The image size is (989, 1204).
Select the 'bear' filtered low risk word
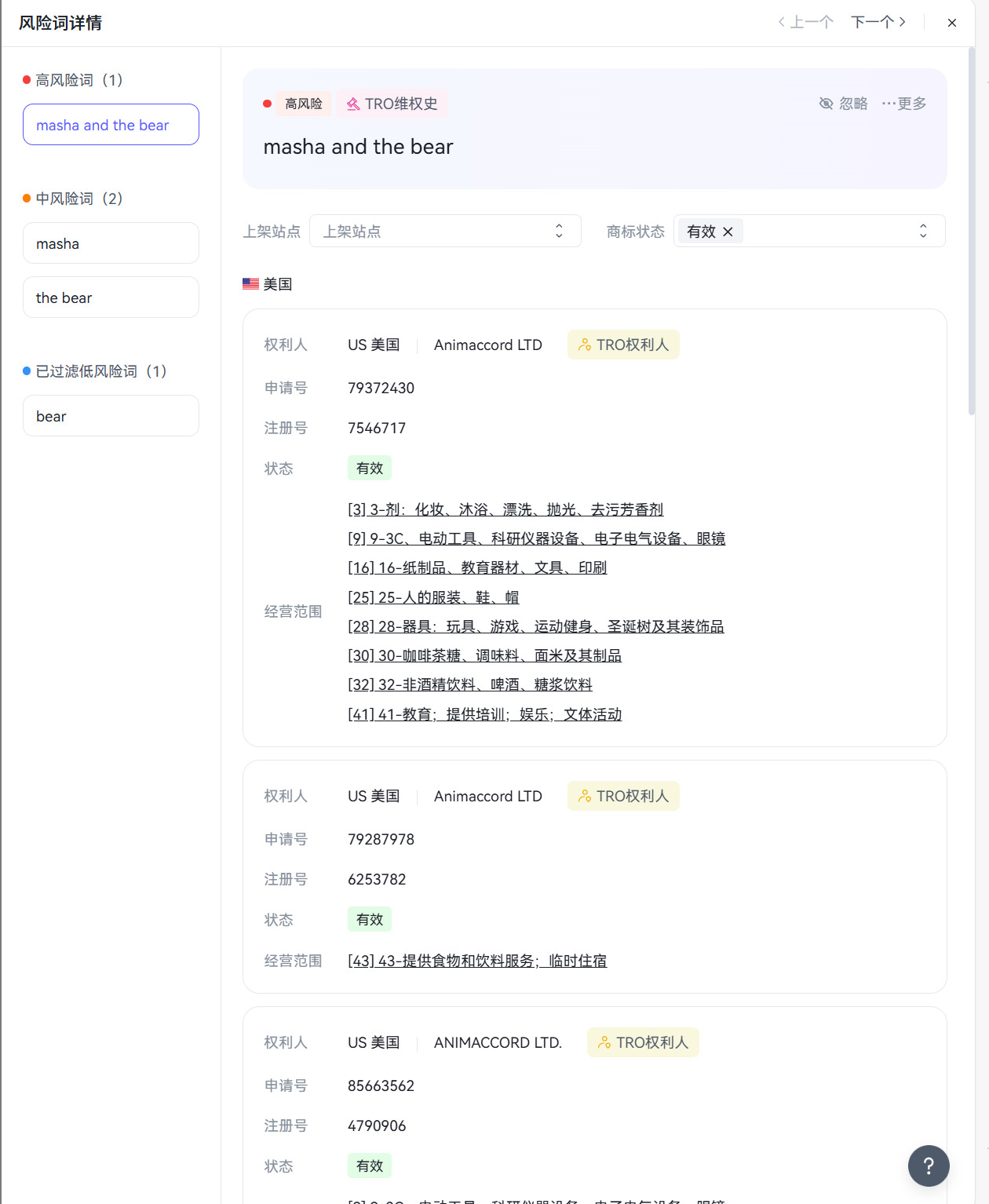[x=111, y=416]
